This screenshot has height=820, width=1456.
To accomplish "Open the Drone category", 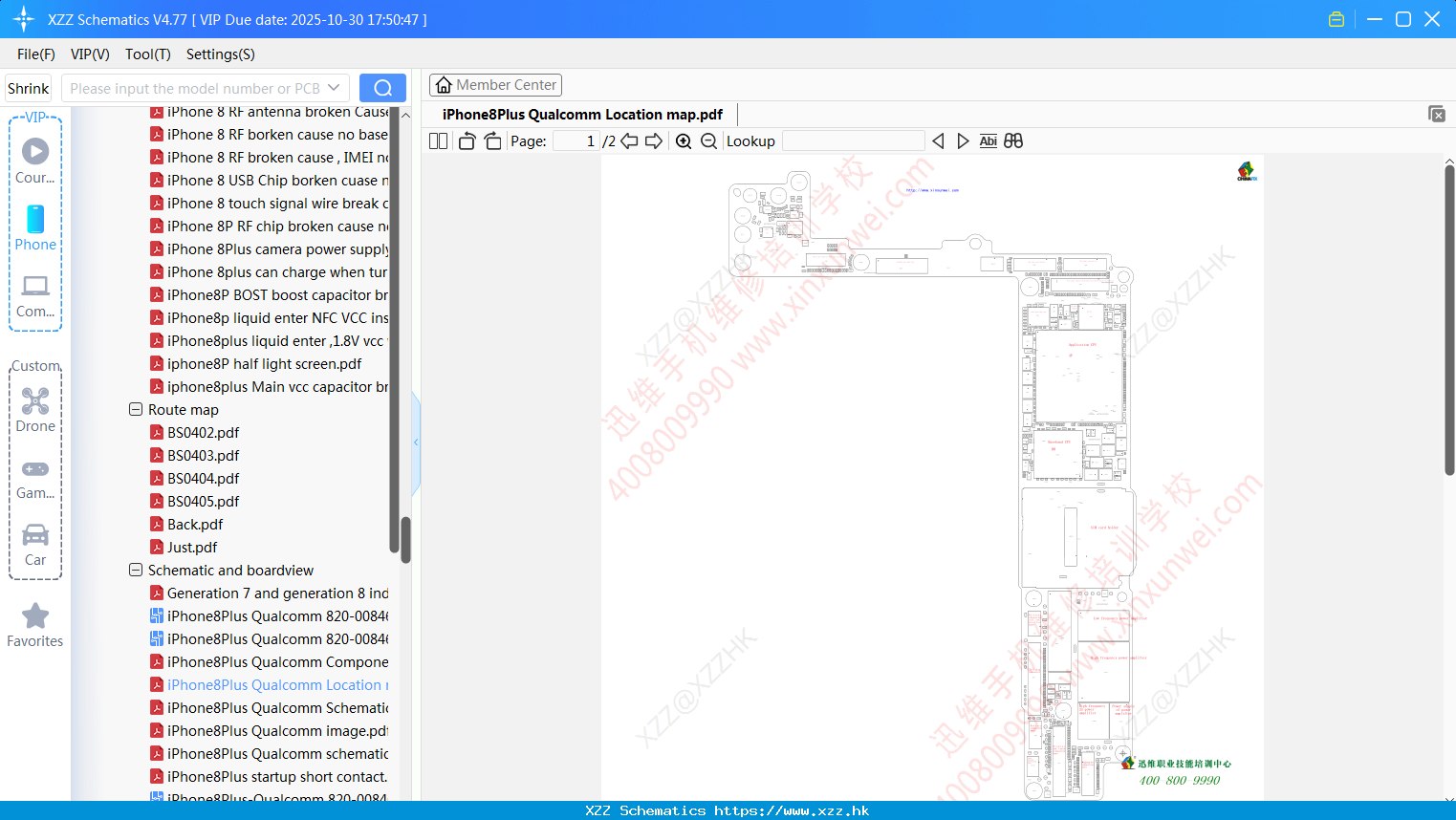I will (35, 410).
